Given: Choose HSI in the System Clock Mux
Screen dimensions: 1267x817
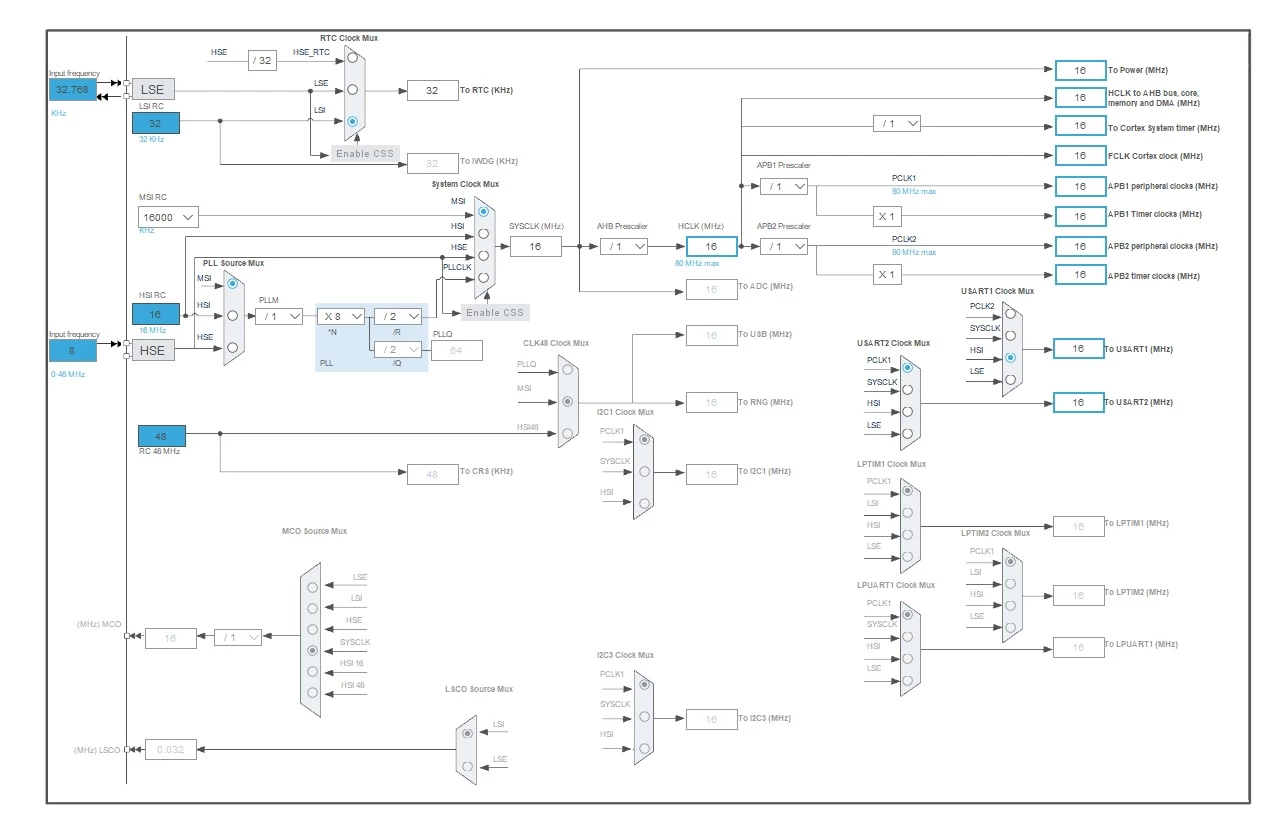Looking at the screenshot, I should coord(483,233).
